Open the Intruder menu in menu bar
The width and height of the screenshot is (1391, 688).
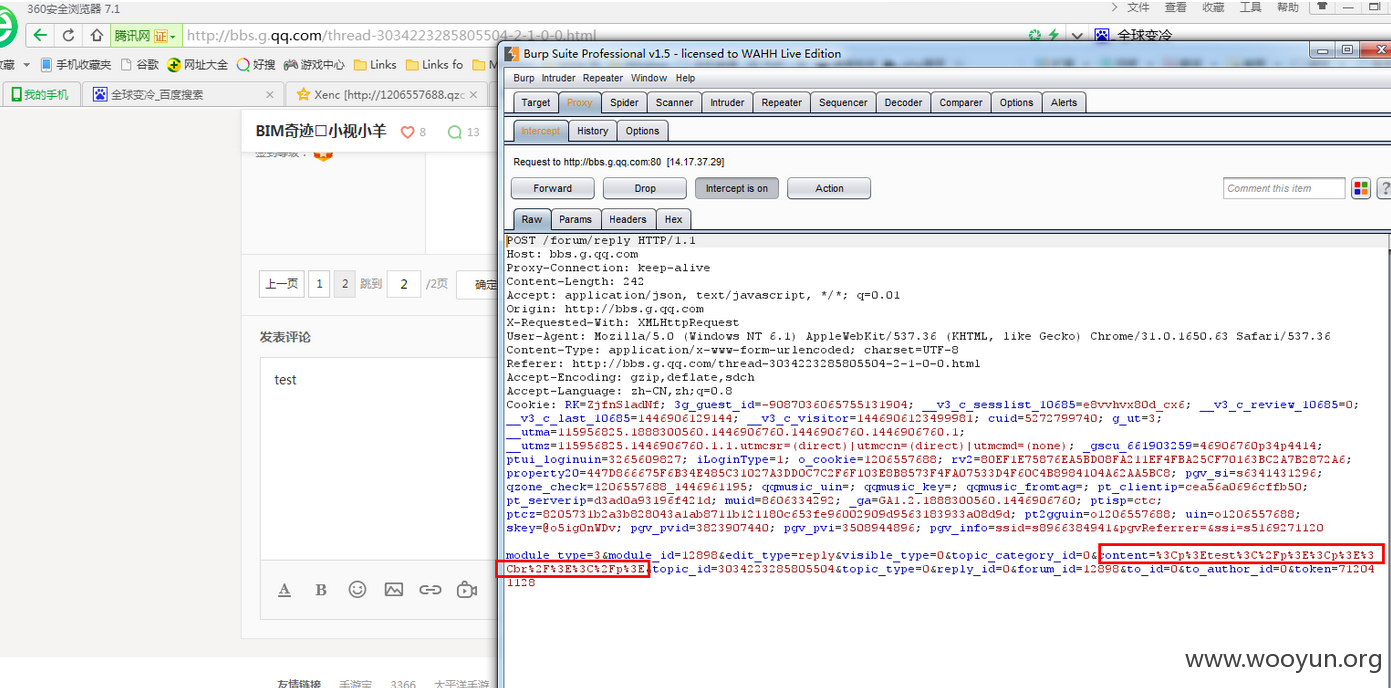(x=559, y=78)
